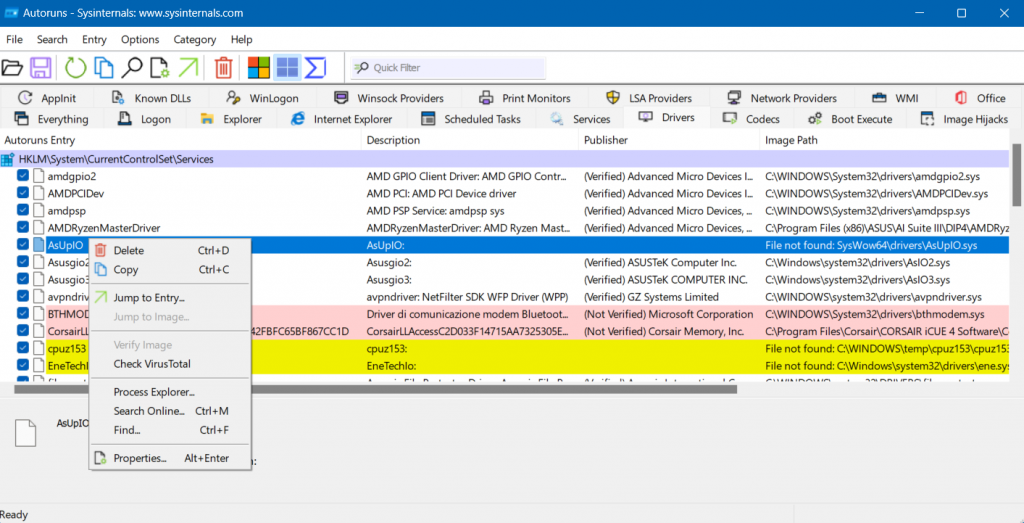Uncheck the AsUpIO entry checkbox
The image size is (1024, 523).
pos(23,244)
